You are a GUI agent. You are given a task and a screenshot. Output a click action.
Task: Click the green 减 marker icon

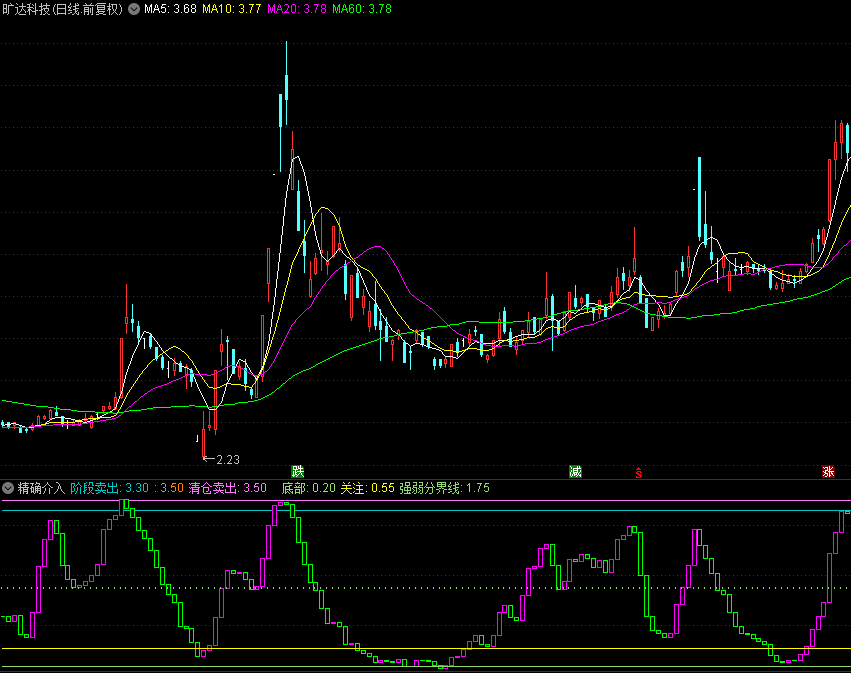[x=575, y=471]
